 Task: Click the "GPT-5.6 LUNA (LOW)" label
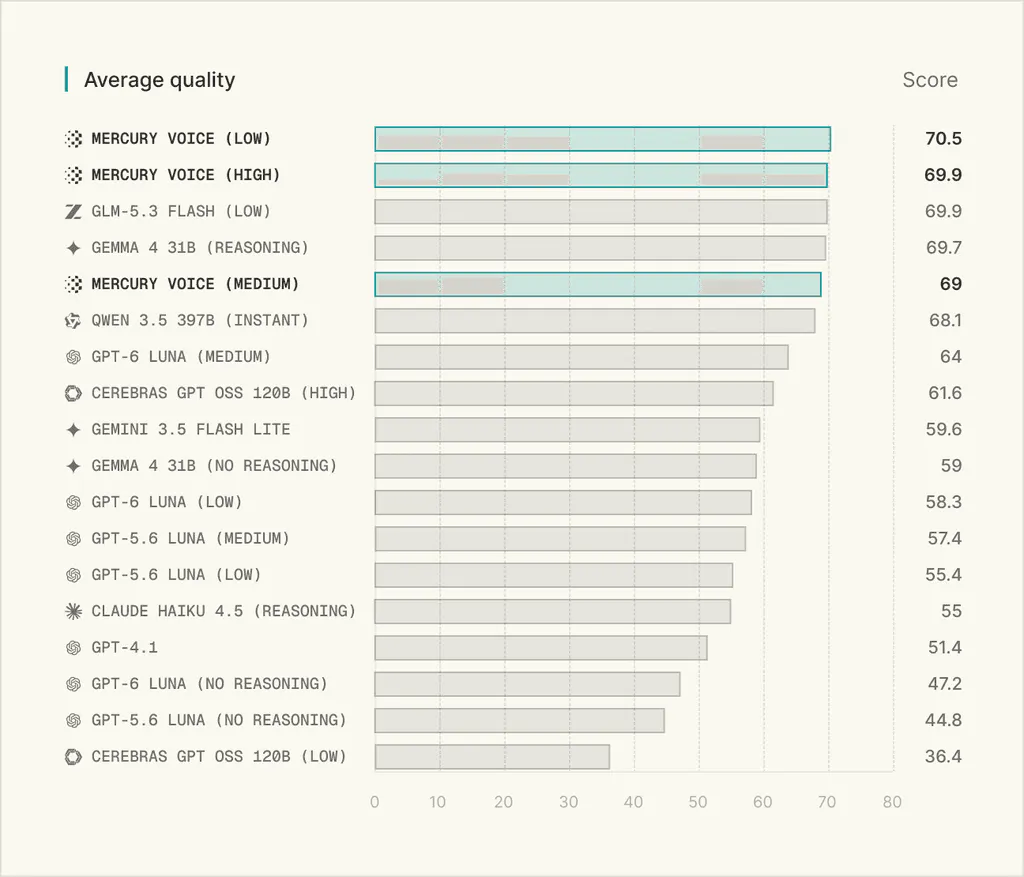tap(176, 575)
